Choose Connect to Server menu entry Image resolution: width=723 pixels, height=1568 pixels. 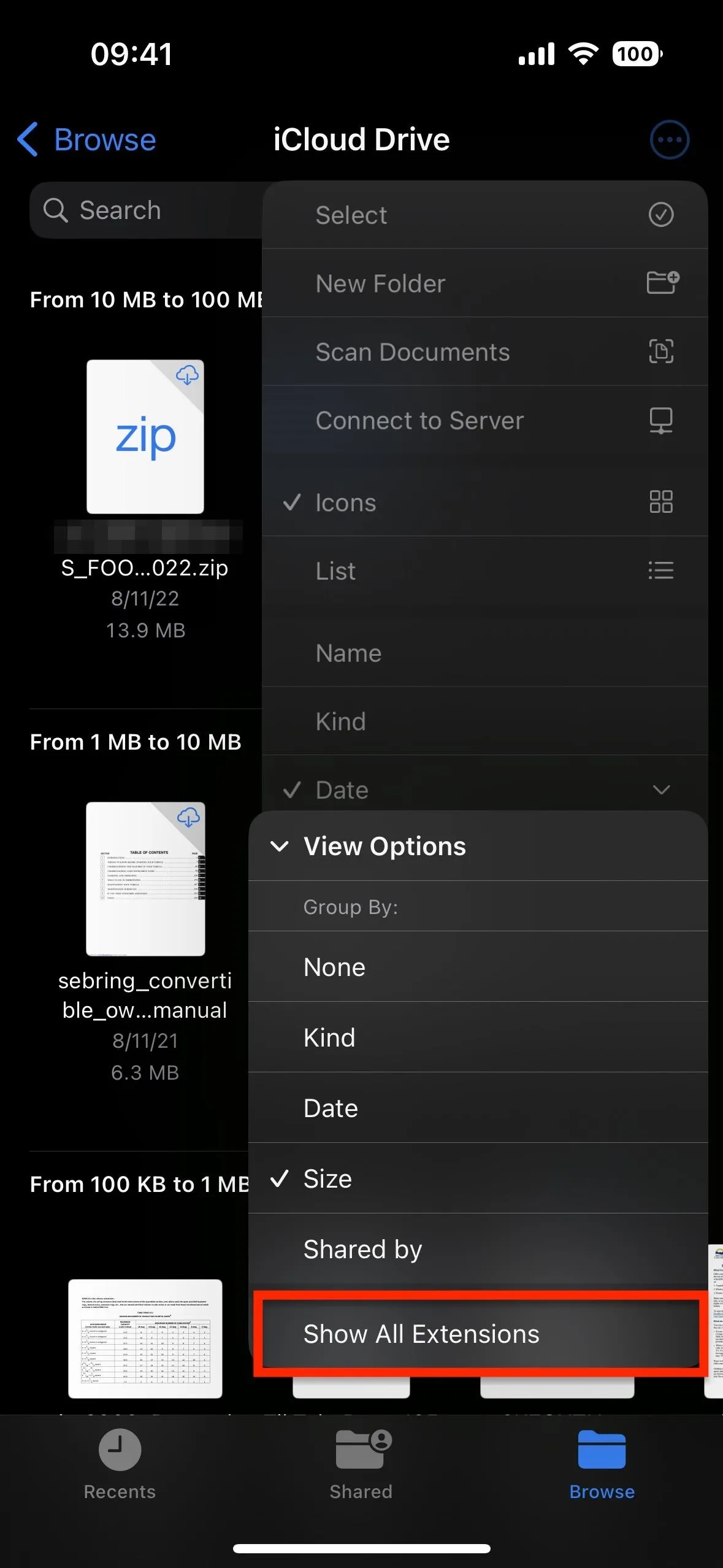(485, 421)
